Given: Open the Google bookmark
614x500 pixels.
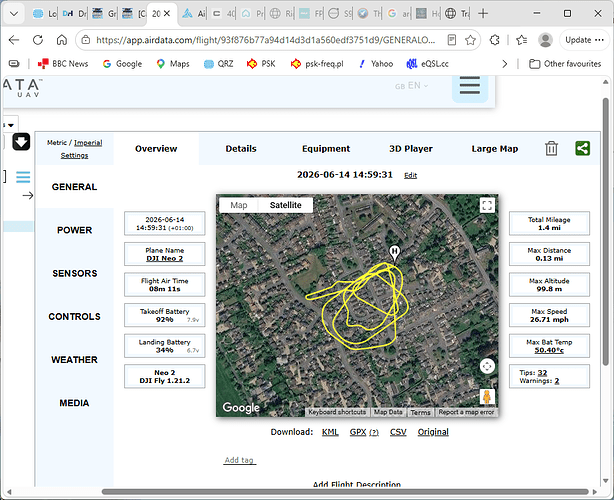Looking at the screenshot, I should 122,64.
